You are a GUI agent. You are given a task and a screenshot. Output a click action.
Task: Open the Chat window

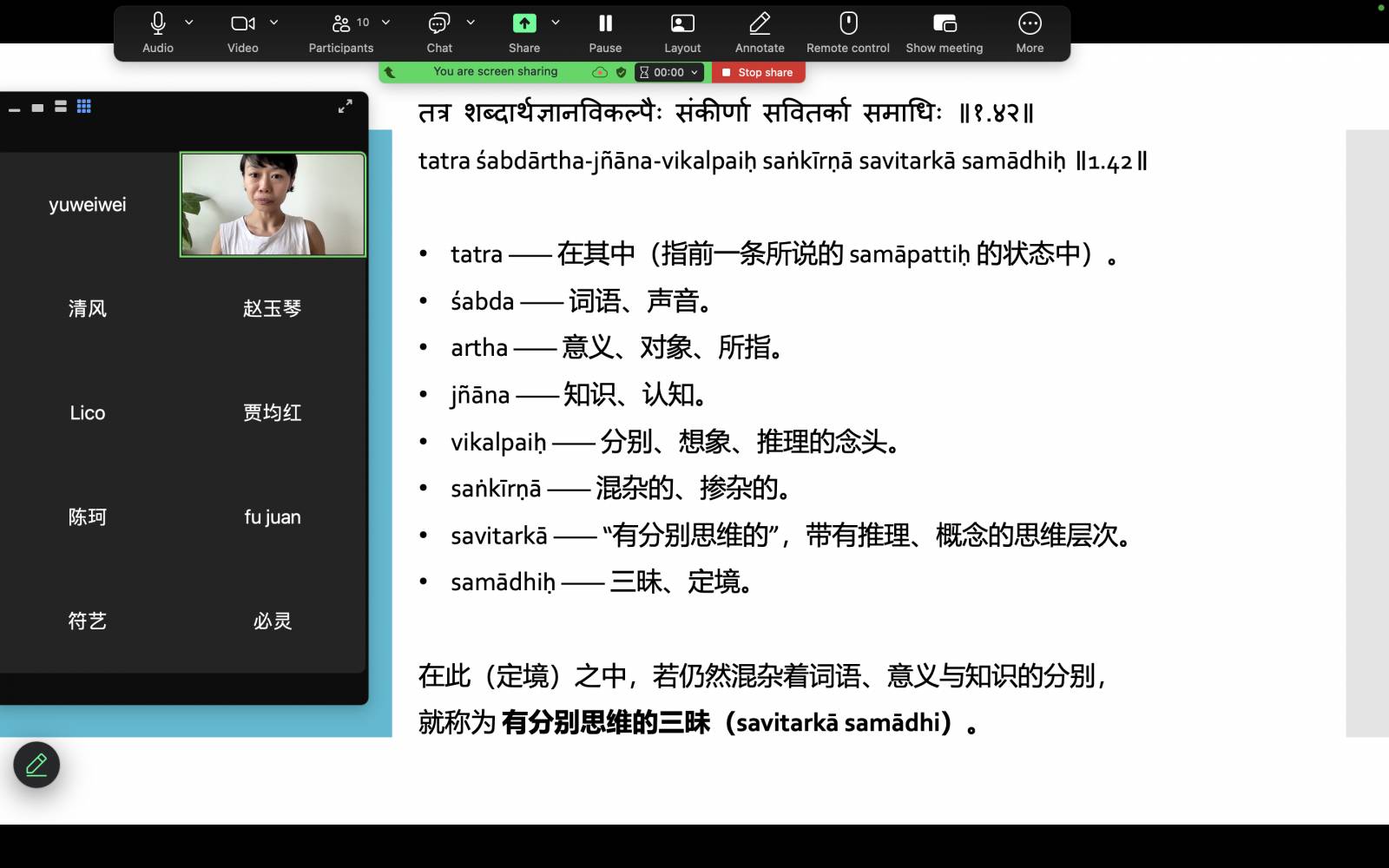(x=438, y=24)
